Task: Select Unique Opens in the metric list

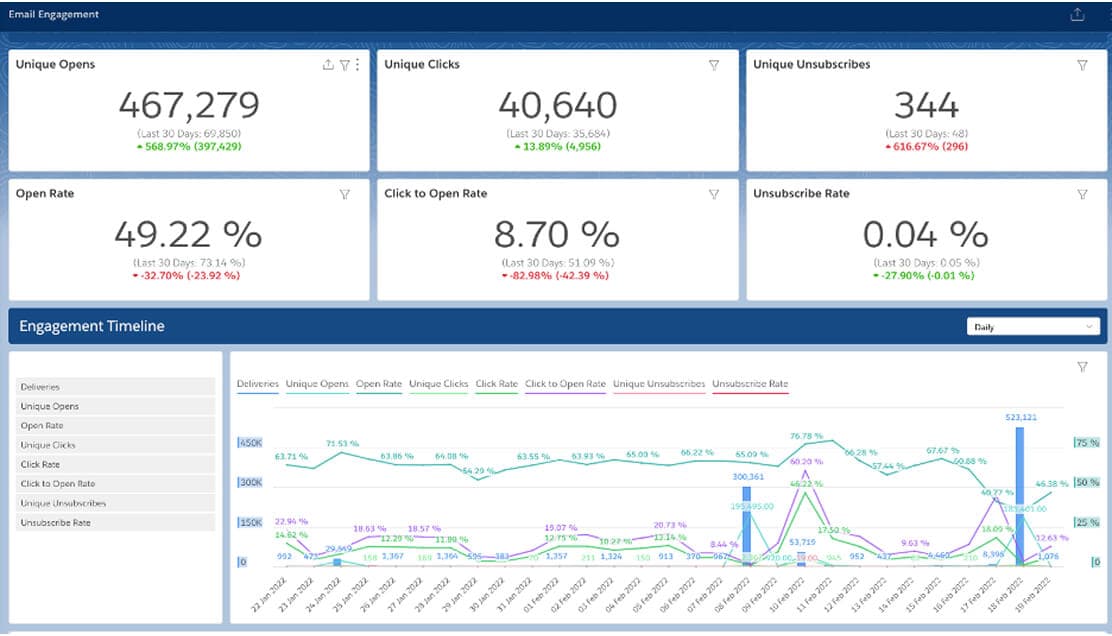Action: click(x=116, y=406)
